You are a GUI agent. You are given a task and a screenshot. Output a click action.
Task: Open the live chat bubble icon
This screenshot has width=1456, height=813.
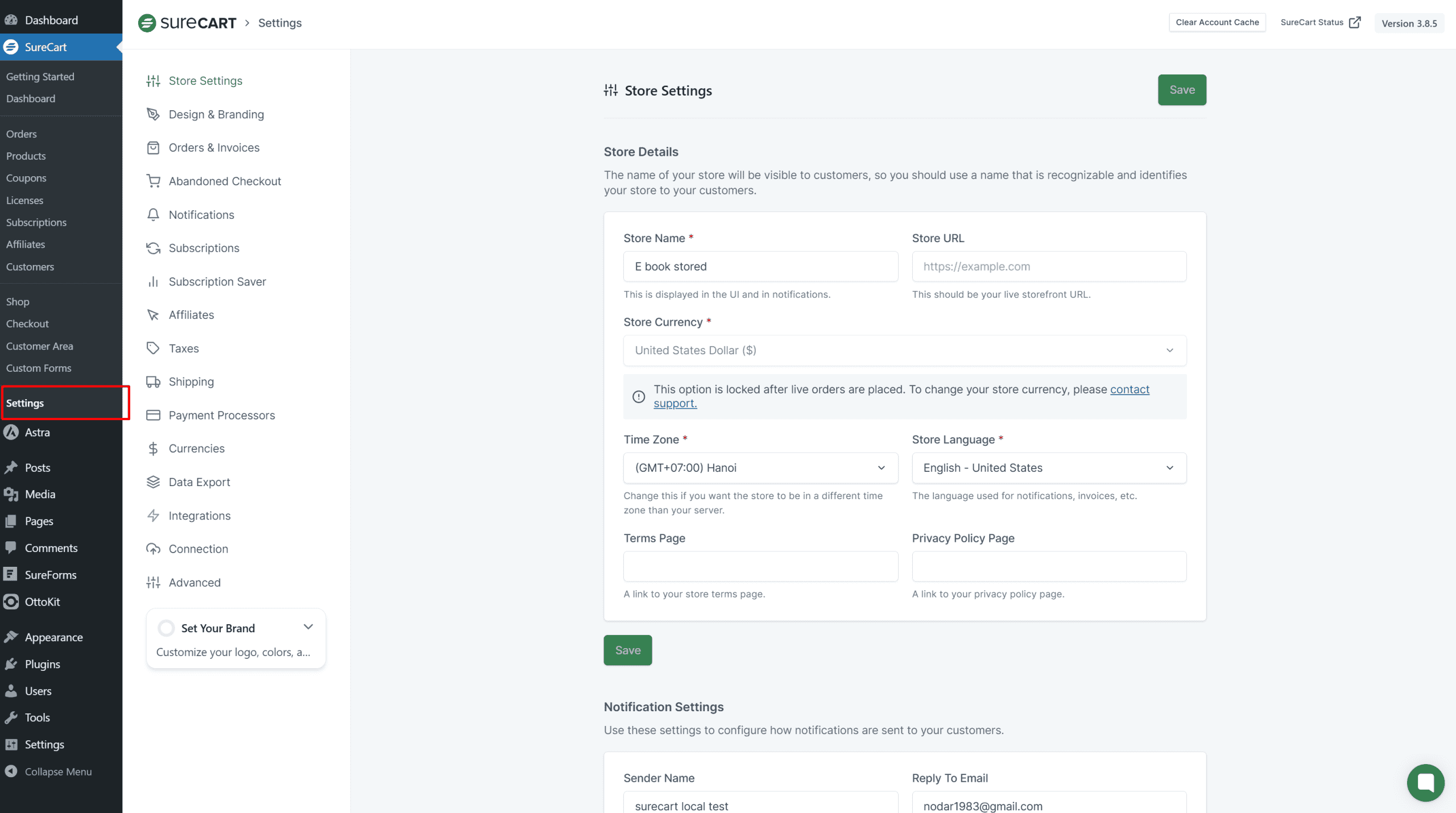(1425, 782)
